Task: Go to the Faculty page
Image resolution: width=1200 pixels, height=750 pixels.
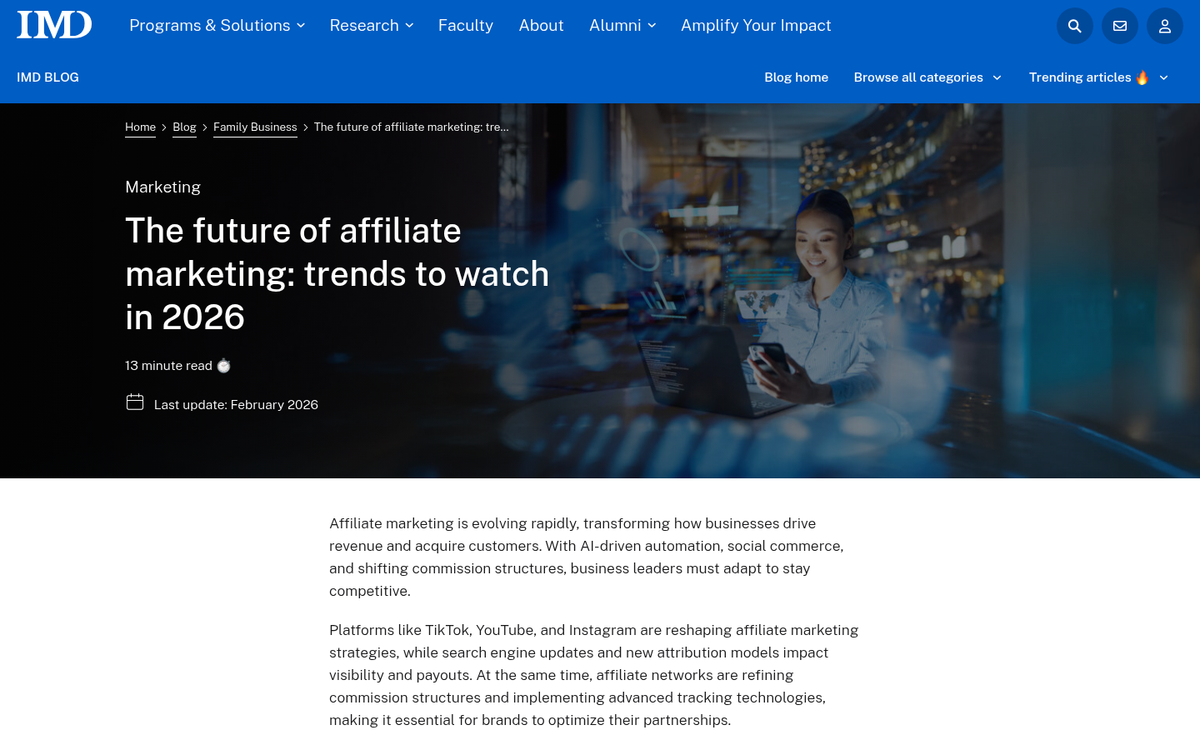Action: 465,25
